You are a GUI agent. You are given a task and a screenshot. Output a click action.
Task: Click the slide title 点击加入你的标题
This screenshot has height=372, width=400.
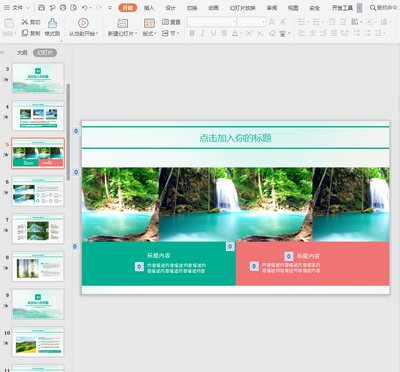pyautogui.click(x=235, y=138)
